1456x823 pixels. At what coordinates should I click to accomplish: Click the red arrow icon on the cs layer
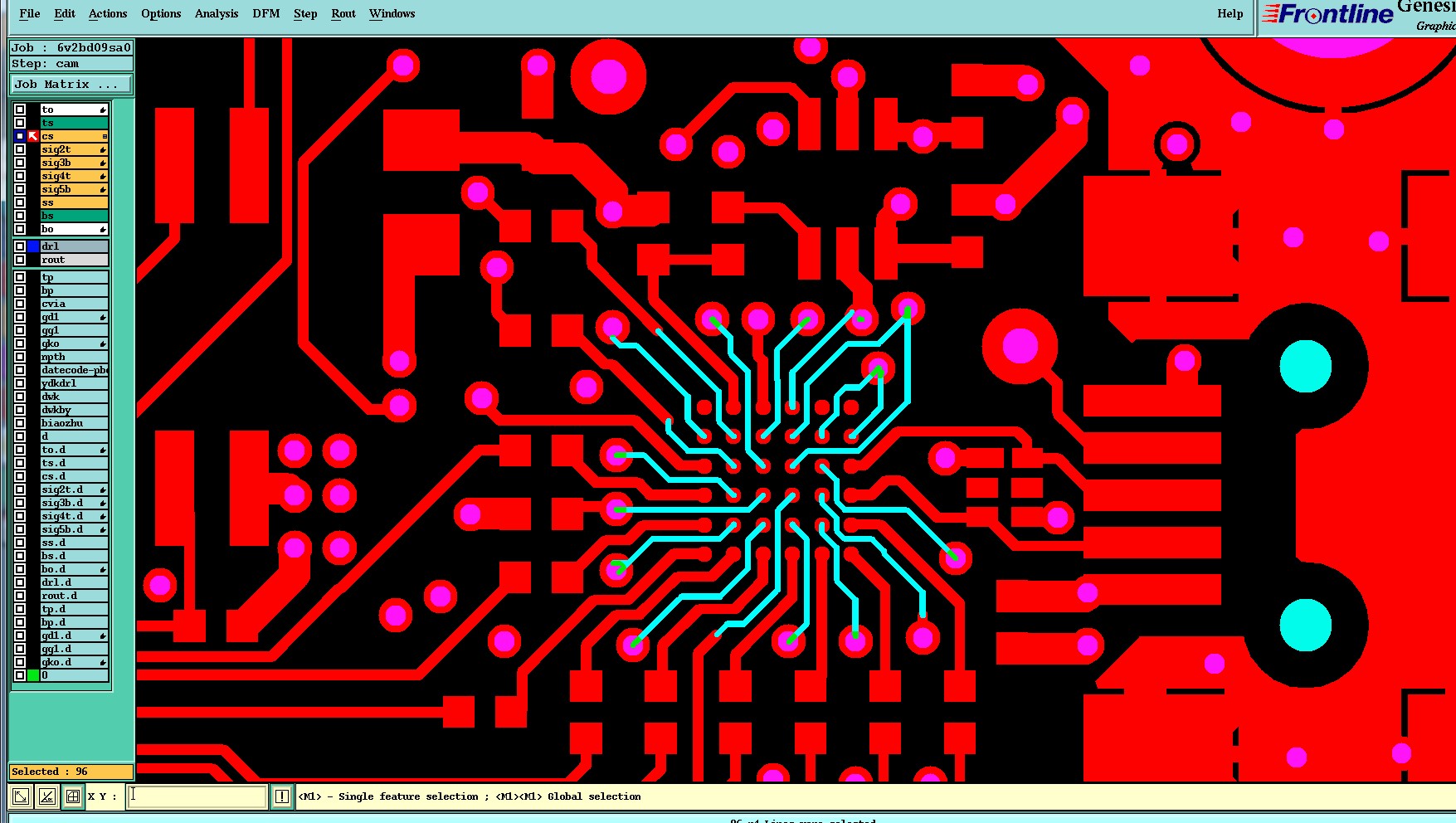tap(33, 136)
